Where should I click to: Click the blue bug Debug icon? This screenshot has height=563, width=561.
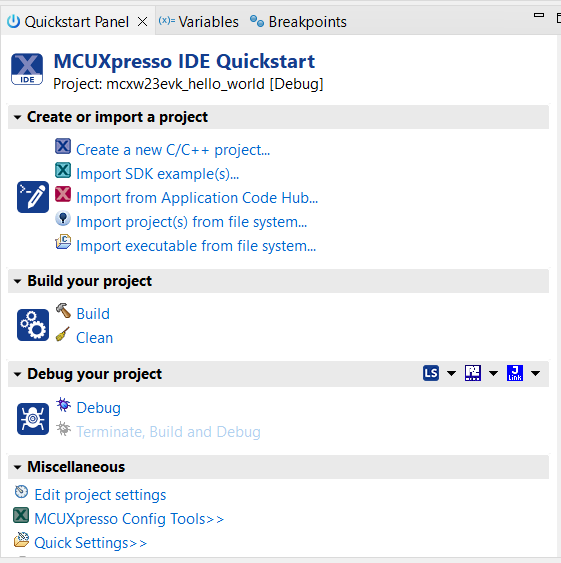pyautogui.click(x=63, y=405)
